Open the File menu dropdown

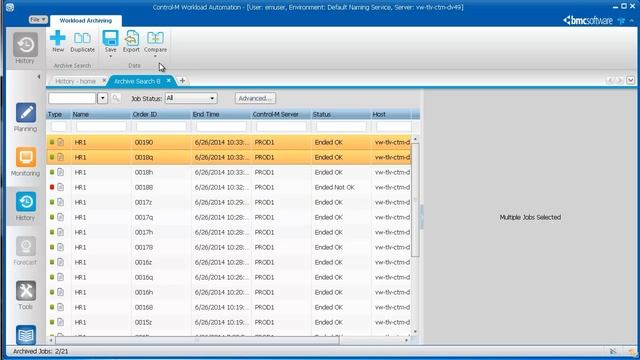pyautogui.click(x=38, y=20)
